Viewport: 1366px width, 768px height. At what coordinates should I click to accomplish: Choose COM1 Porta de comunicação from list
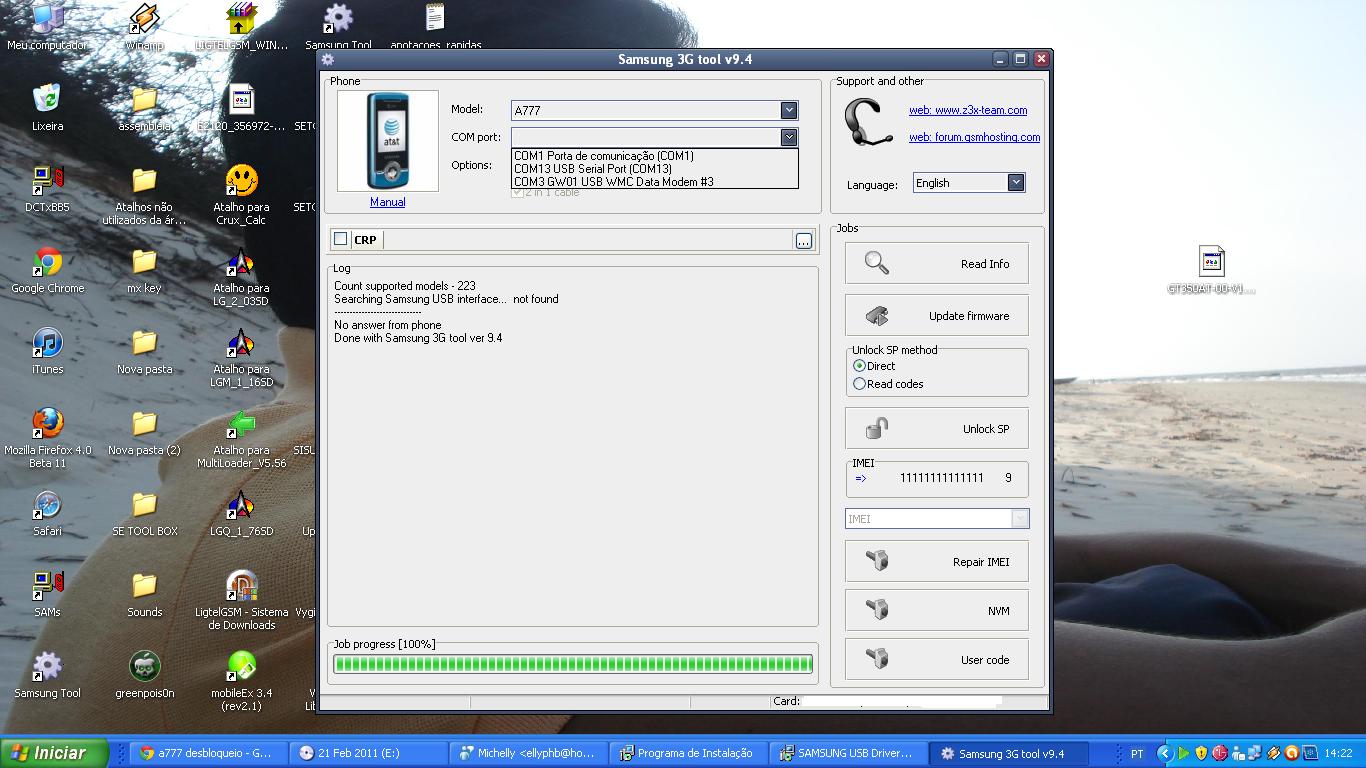654,156
